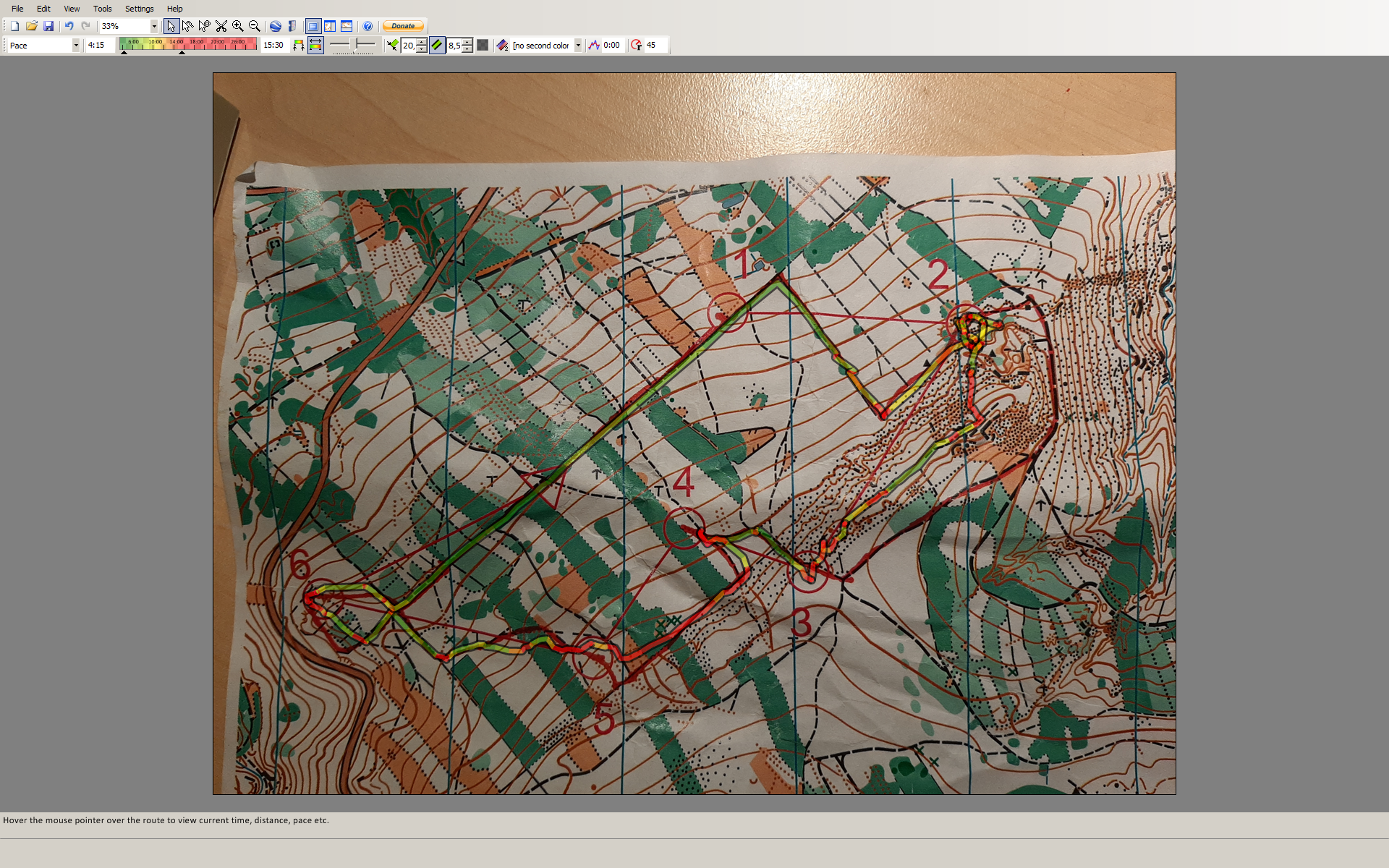Open the Settings menu
The image size is (1389, 868).
pos(139,9)
